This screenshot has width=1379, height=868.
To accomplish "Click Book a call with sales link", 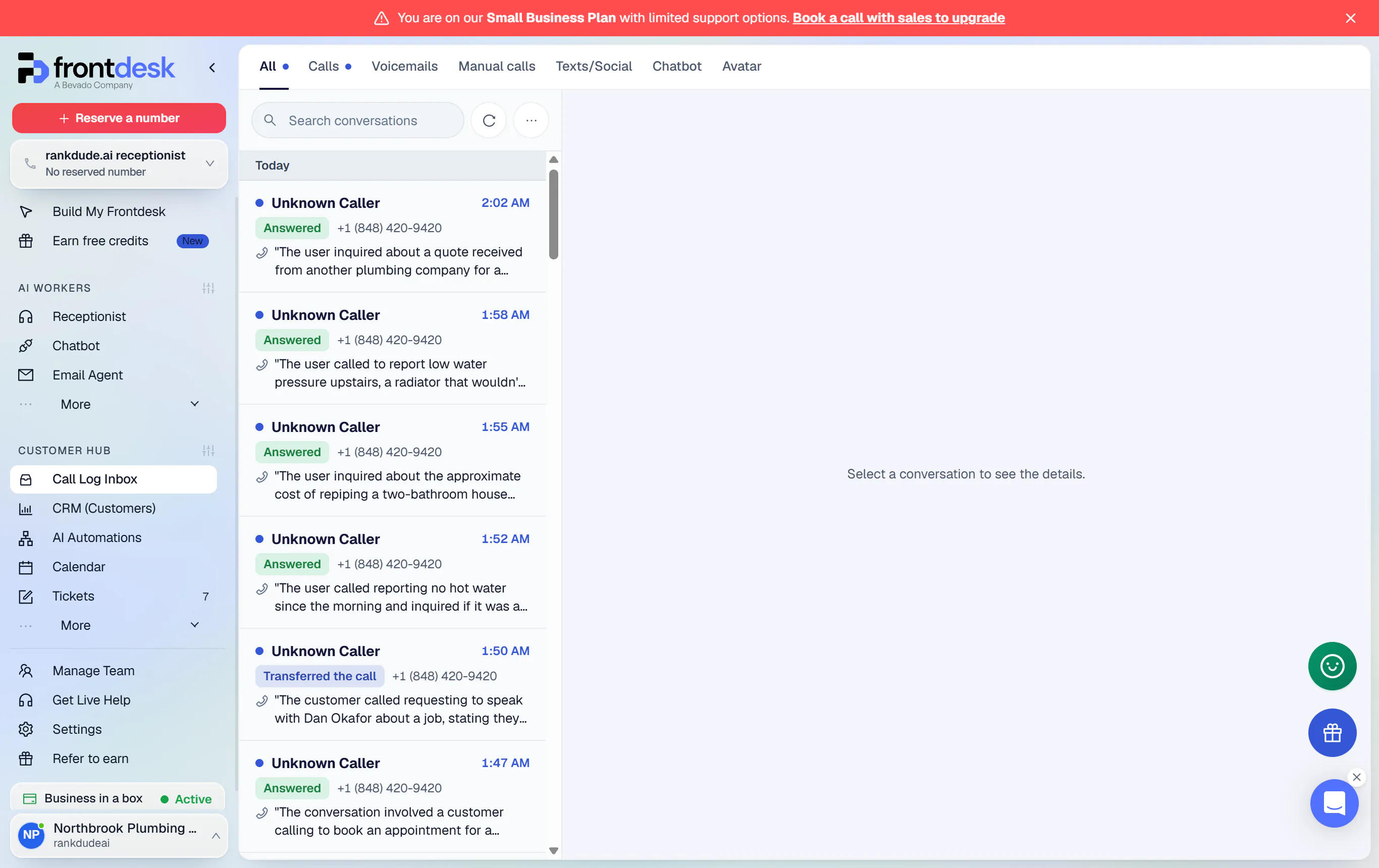I will (x=898, y=18).
